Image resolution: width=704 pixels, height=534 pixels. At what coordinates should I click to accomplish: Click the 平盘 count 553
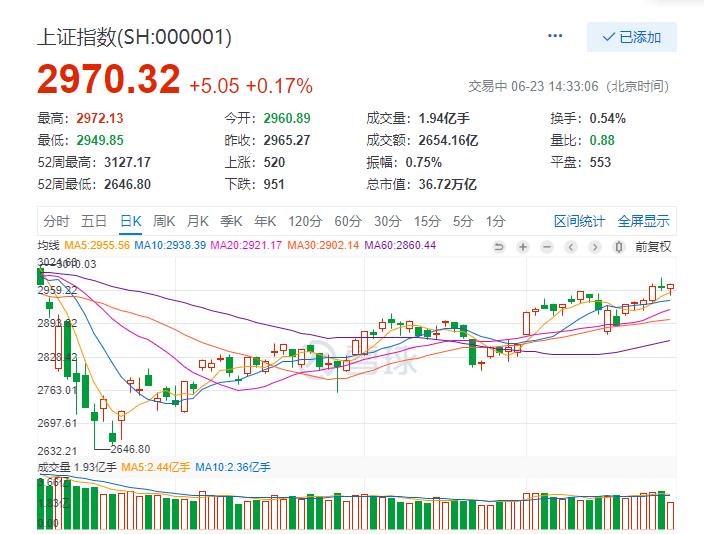click(x=600, y=162)
